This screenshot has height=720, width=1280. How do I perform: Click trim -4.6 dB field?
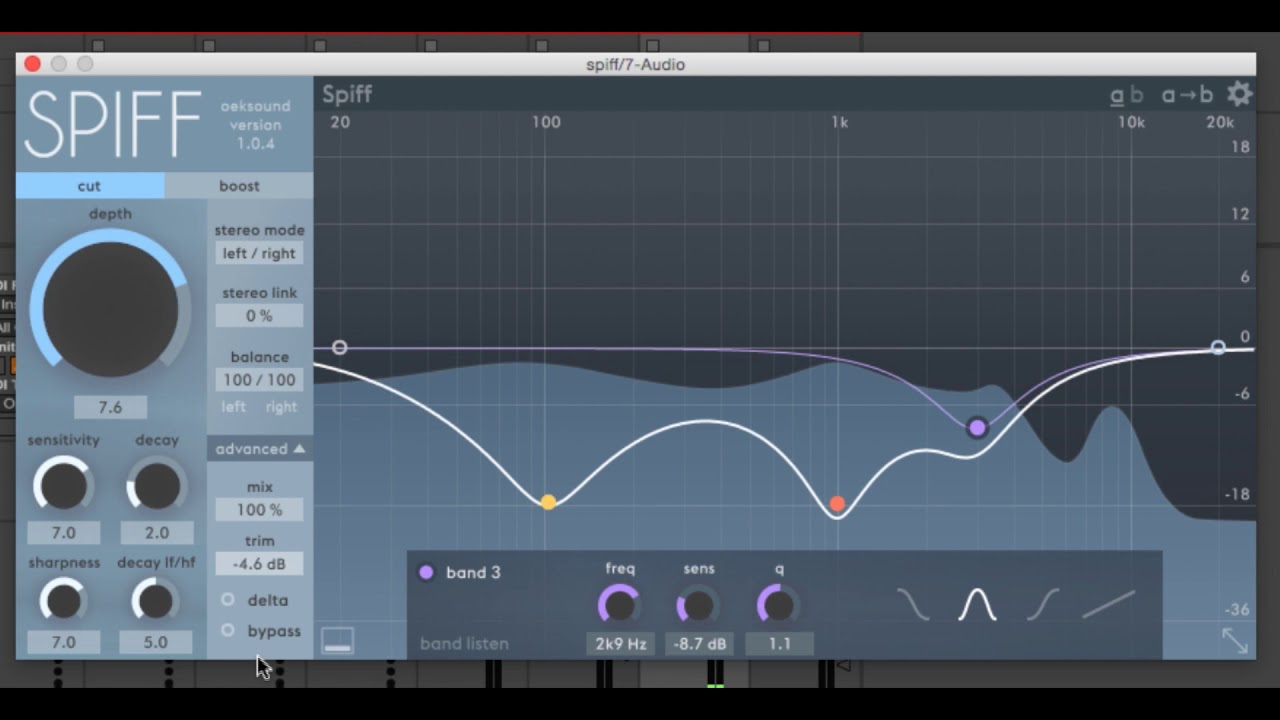[259, 564]
